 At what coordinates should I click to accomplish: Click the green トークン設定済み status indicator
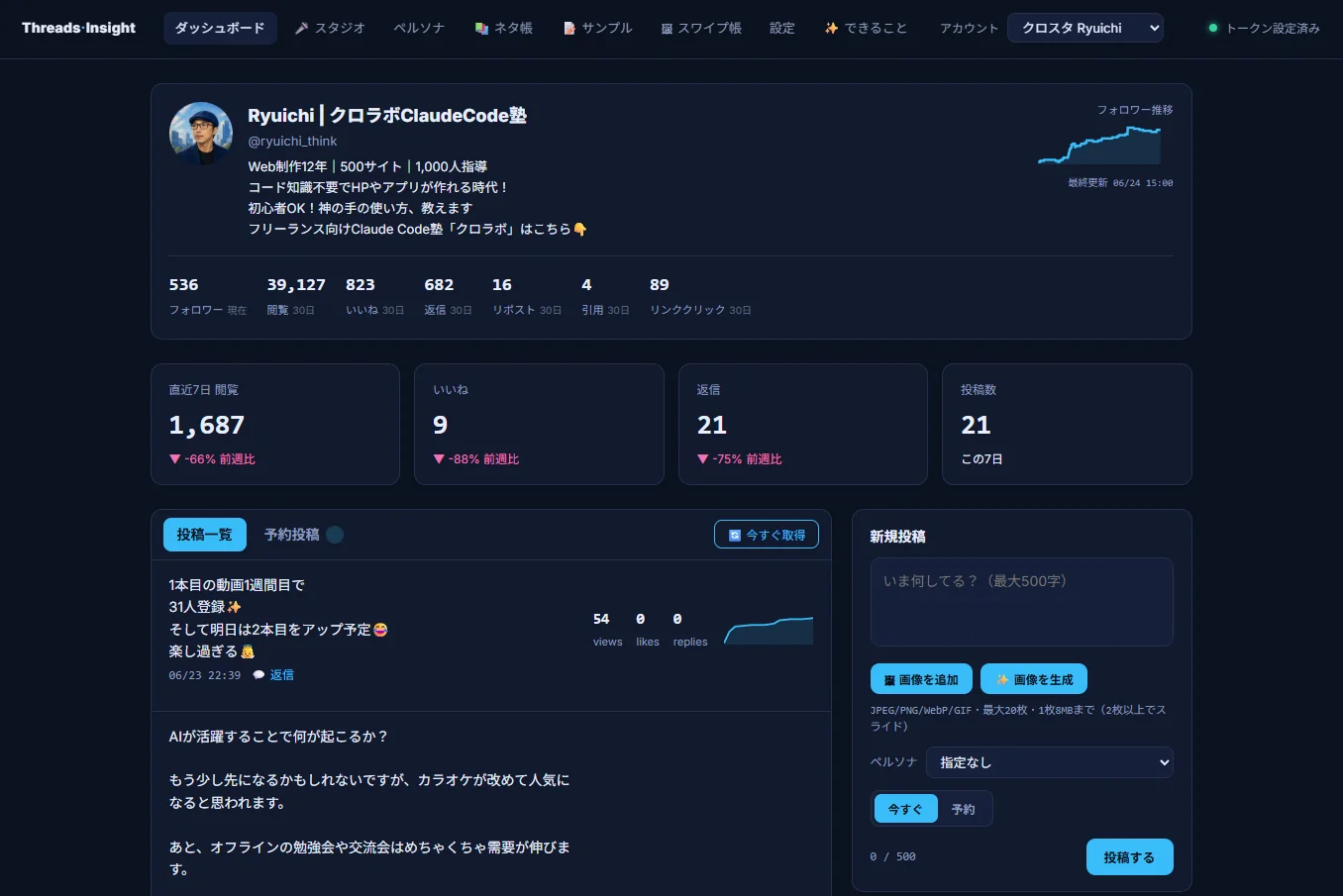(1212, 28)
